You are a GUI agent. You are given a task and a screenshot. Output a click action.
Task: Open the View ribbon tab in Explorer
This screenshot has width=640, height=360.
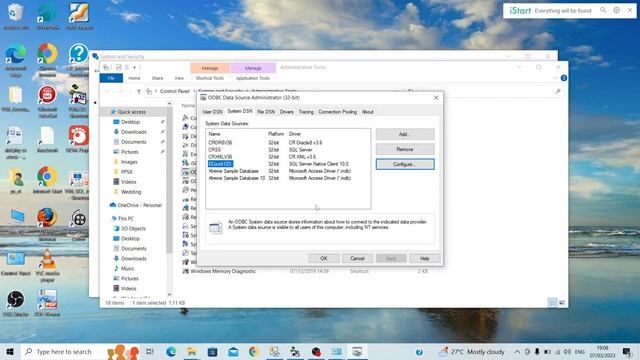pos(179,78)
